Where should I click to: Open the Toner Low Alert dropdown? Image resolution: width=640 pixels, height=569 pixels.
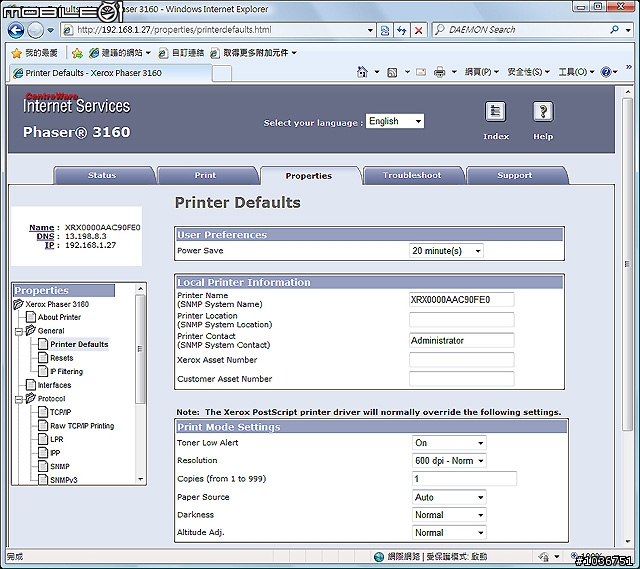(449, 443)
